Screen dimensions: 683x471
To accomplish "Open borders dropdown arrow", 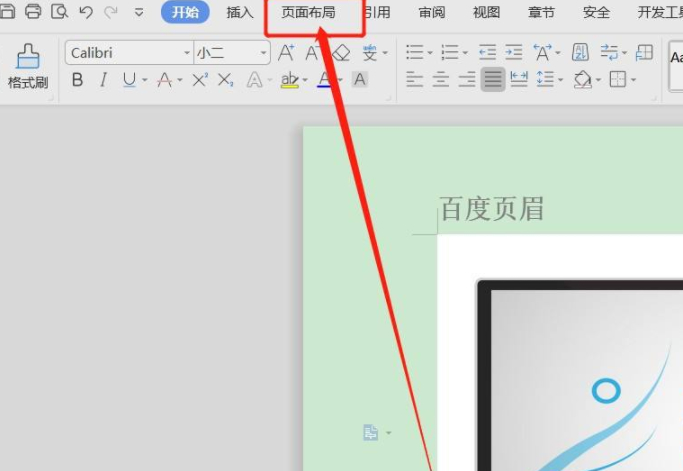I will coord(633,80).
